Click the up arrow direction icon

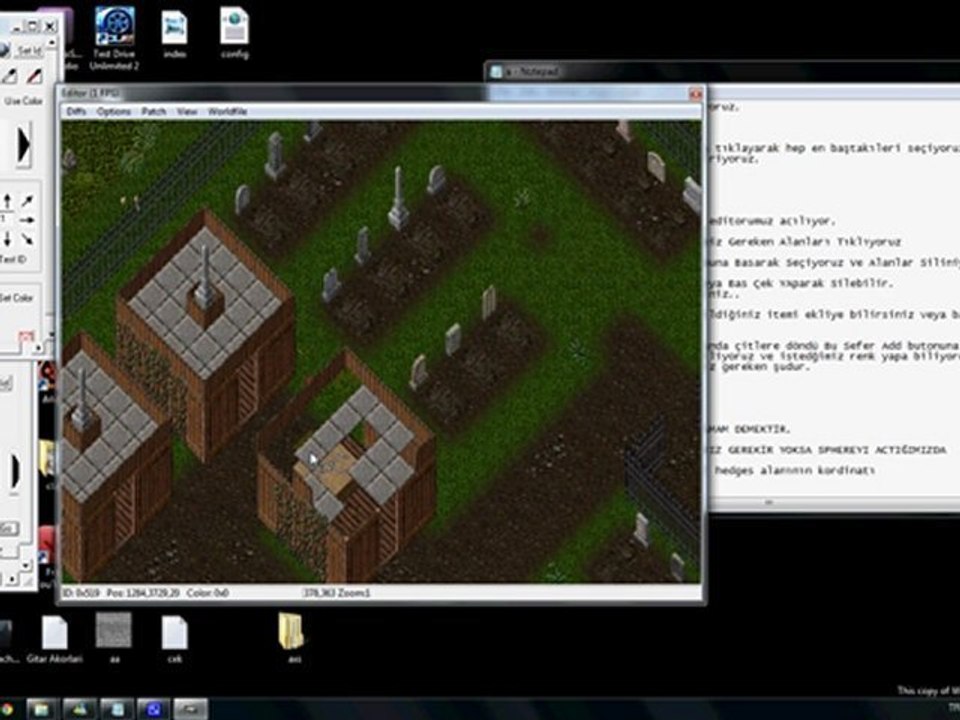(7, 201)
